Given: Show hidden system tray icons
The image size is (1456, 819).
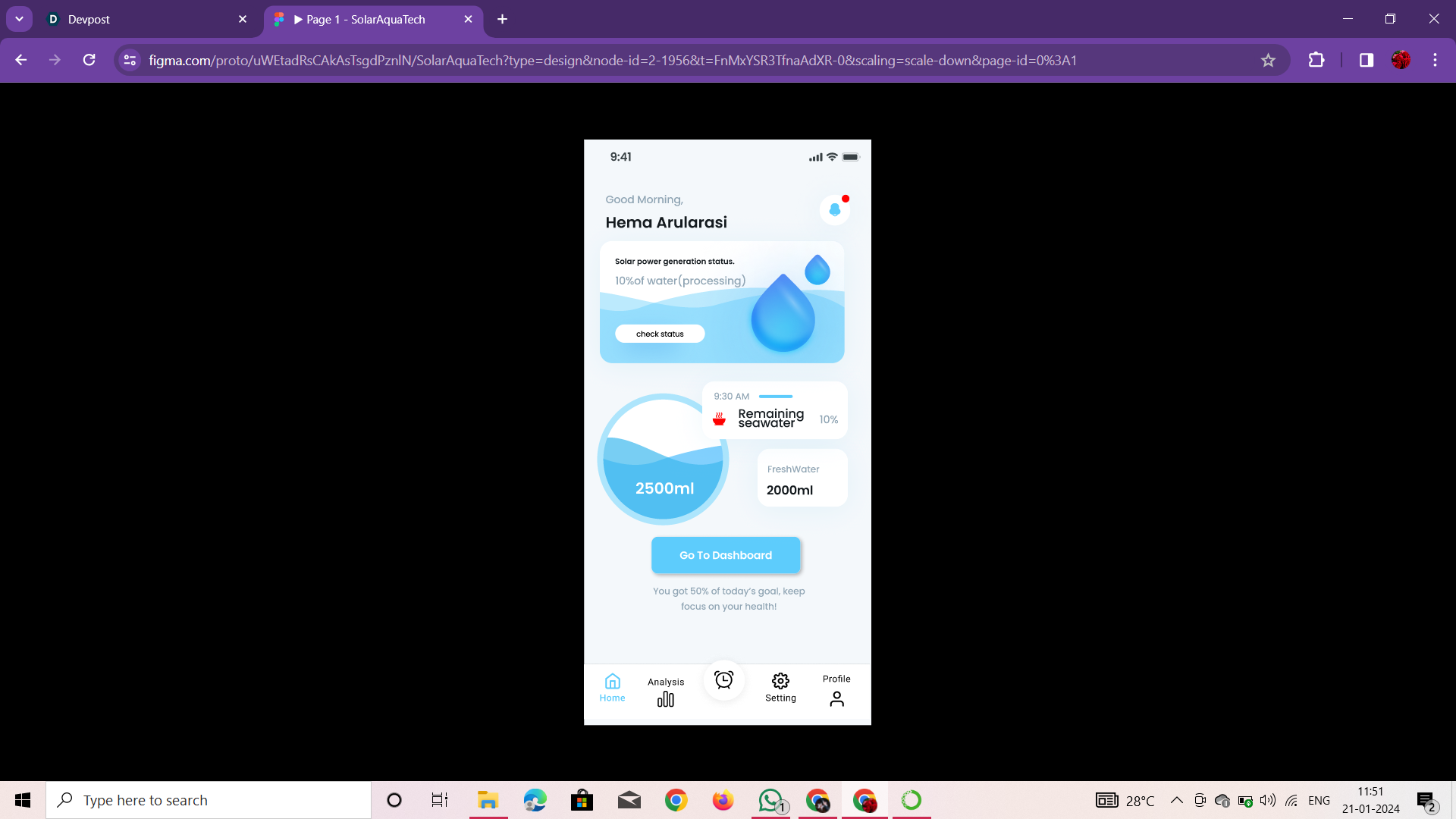Looking at the screenshot, I should 1176,800.
